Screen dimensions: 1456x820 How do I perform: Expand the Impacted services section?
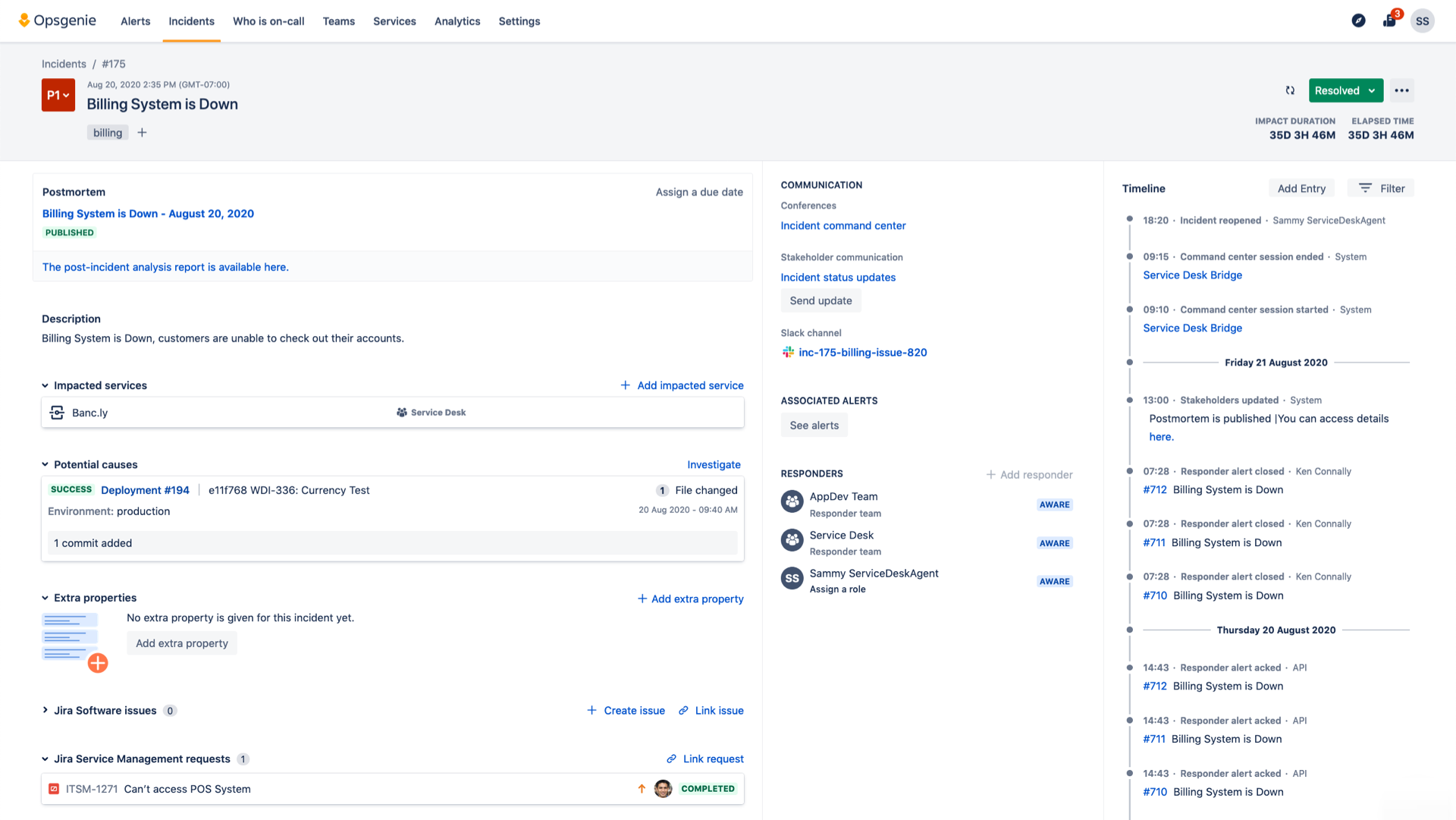click(x=46, y=384)
